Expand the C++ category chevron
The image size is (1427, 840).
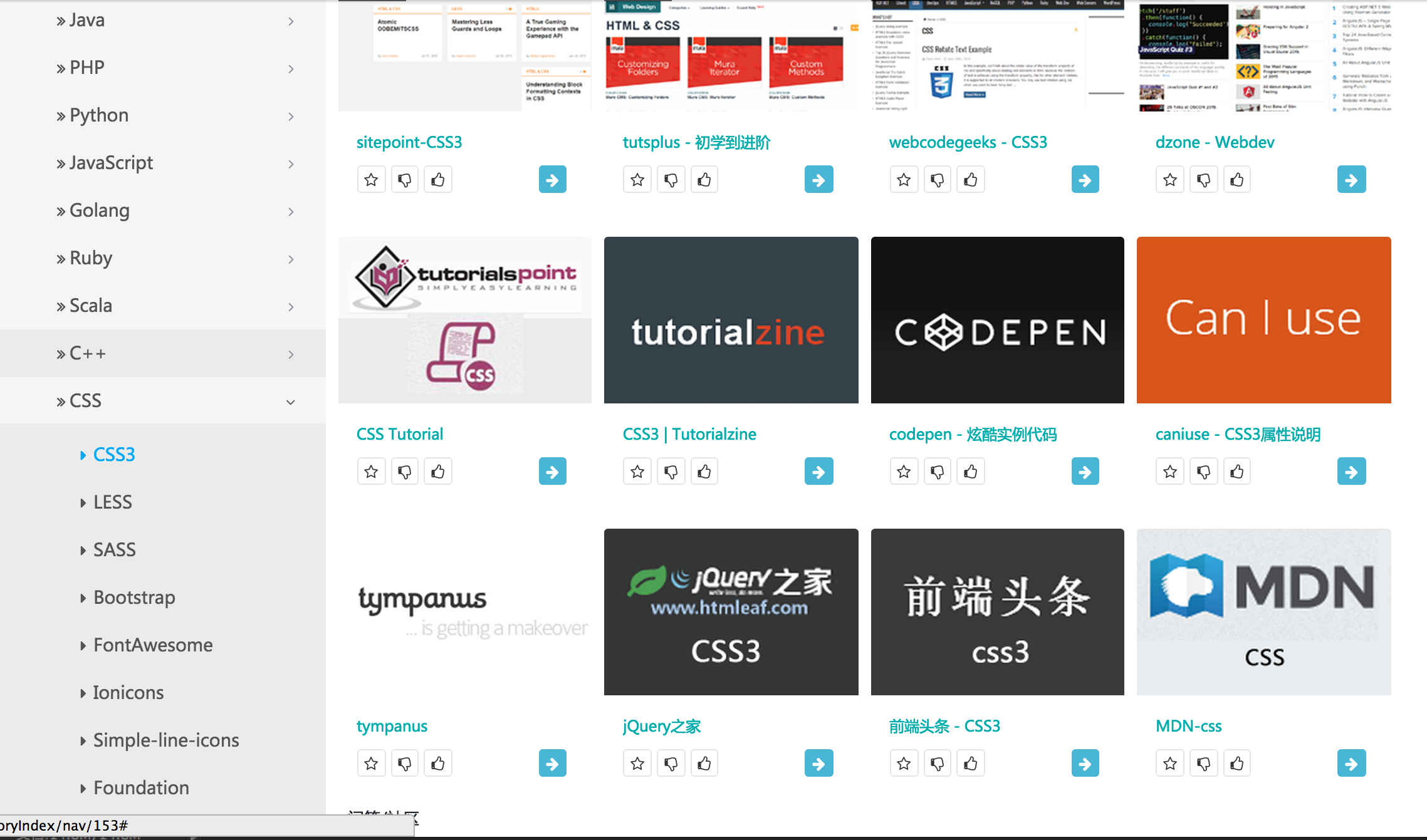point(291,355)
